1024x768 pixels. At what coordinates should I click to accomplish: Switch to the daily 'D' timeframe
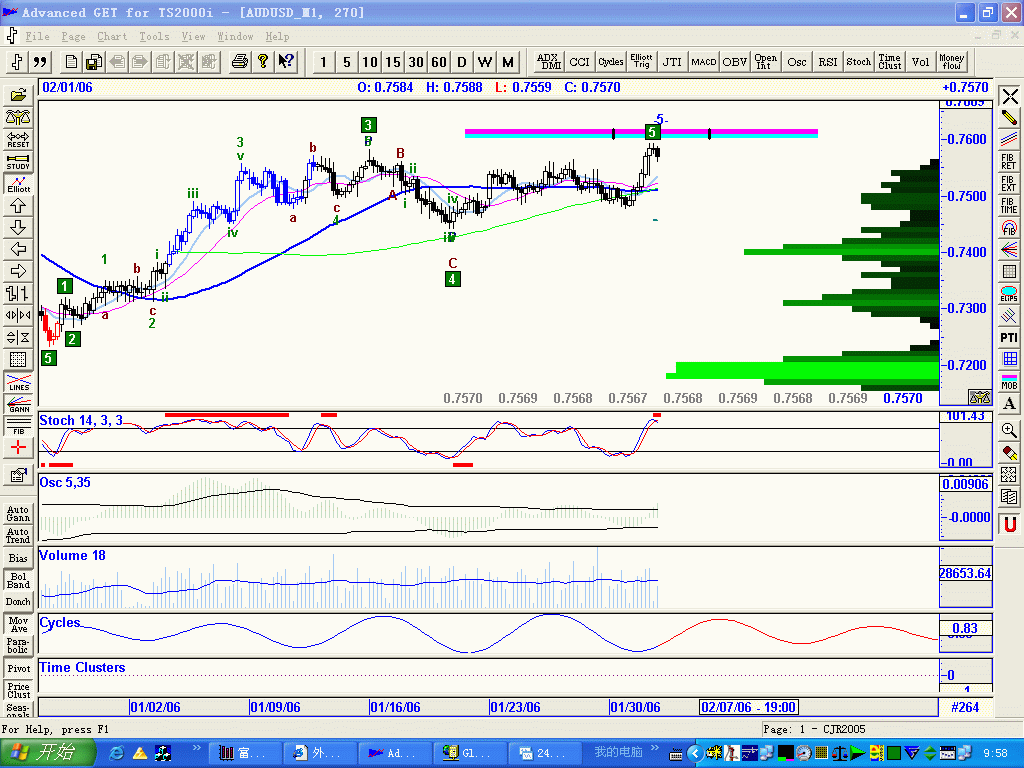[462, 62]
